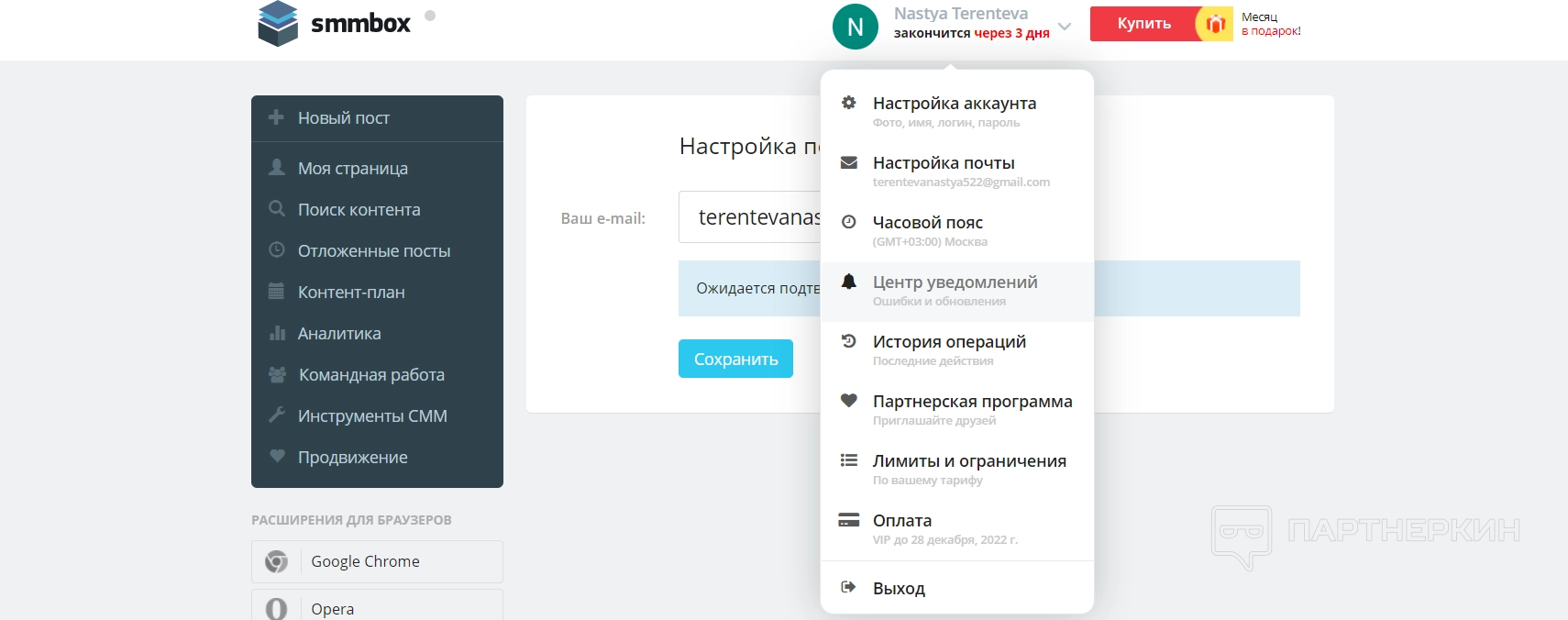Click the clock icon for Часовой пояс
The height and width of the screenshot is (620, 1568).
coord(849,222)
